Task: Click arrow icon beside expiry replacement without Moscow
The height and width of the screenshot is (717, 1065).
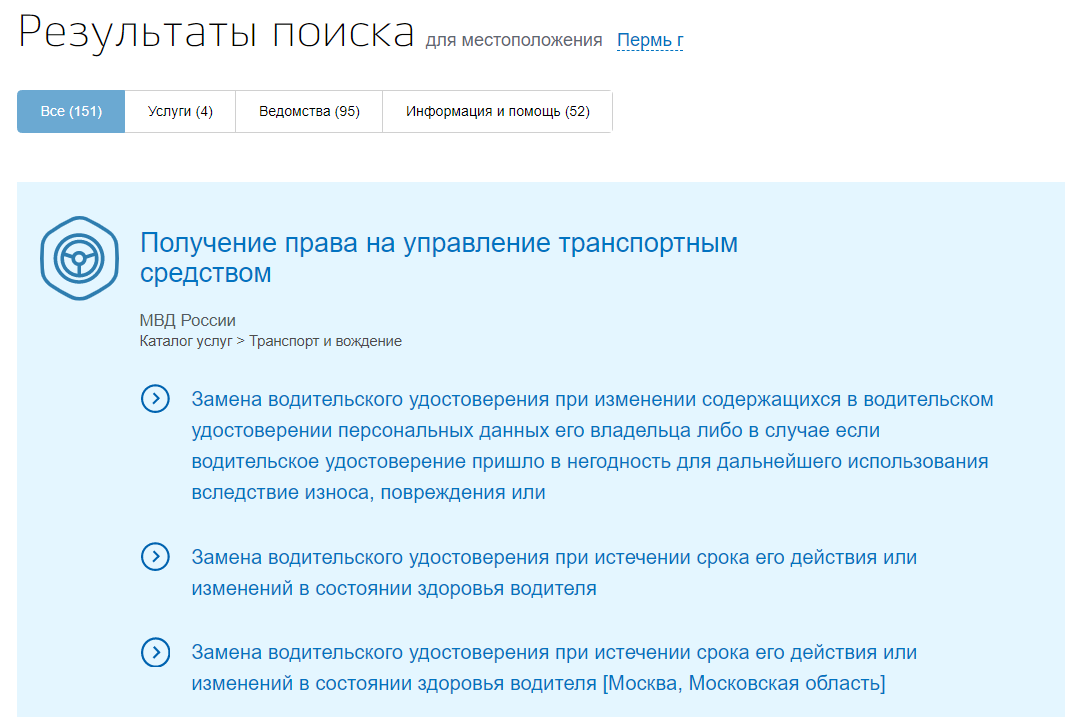Action: (x=156, y=557)
